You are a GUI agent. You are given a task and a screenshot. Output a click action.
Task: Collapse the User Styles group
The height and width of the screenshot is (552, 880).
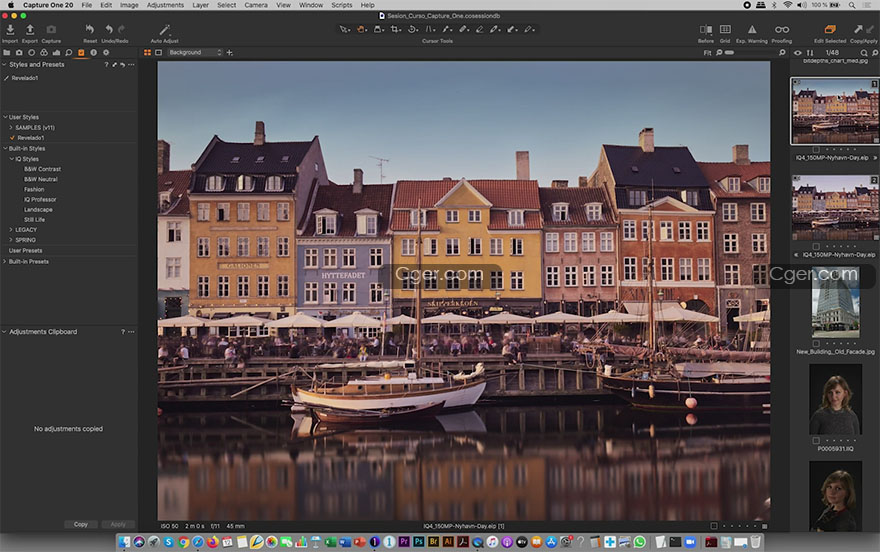[x=5, y=117]
